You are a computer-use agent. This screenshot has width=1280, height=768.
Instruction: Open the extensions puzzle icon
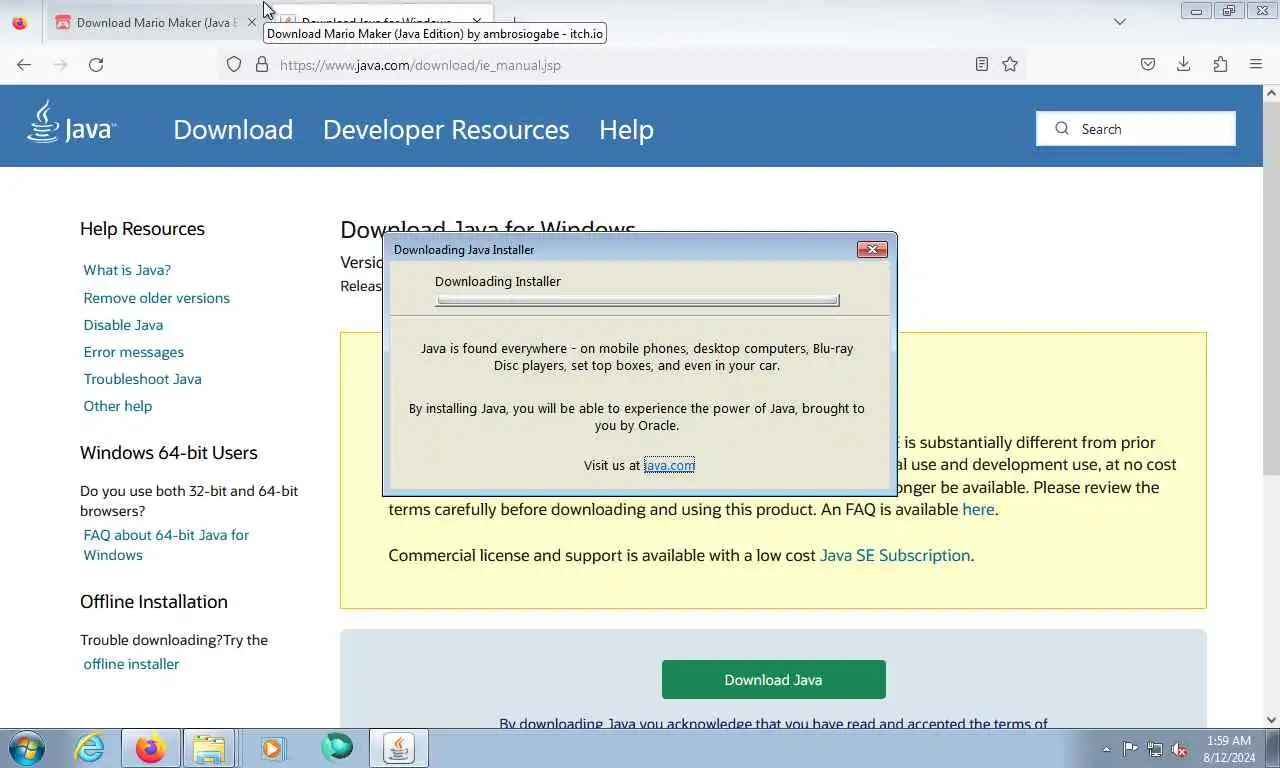click(1220, 64)
